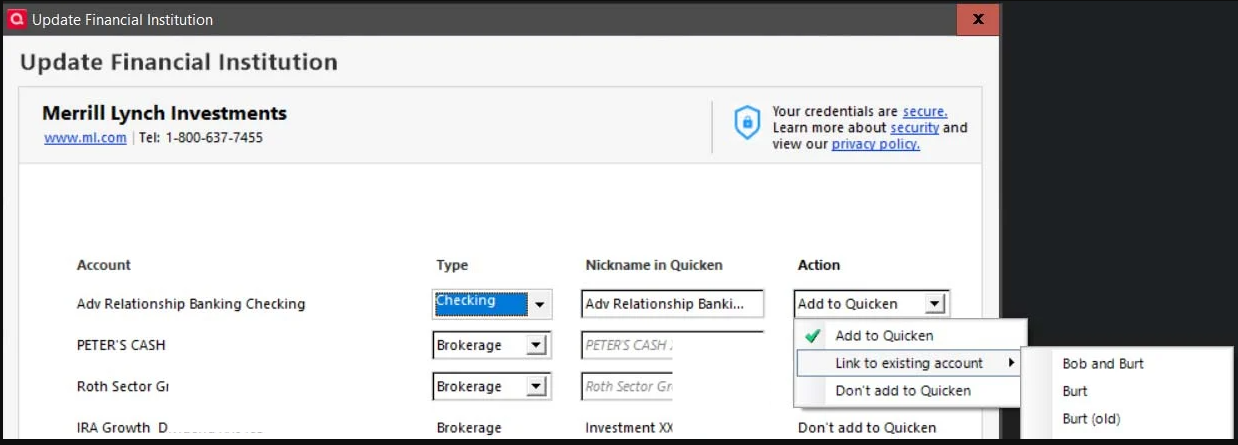Click PETER'S CASH account name

[121, 345]
